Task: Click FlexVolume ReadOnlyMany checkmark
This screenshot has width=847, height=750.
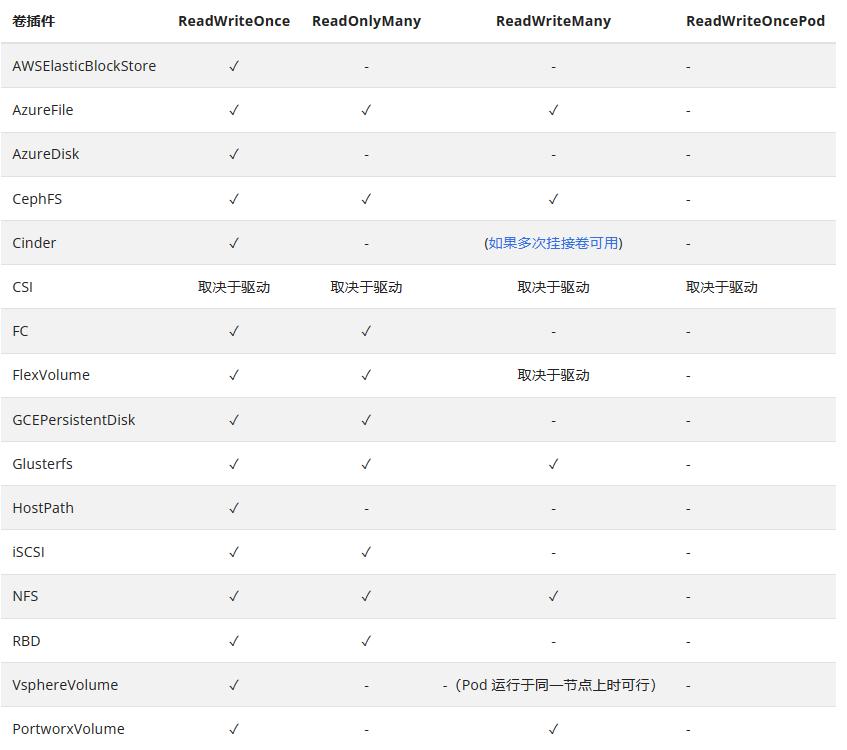Action: click(x=366, y=375)
